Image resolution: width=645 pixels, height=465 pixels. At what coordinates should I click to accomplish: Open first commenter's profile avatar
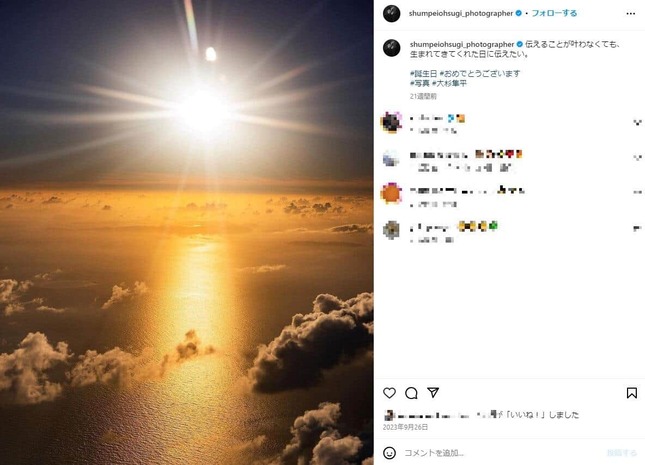pos(392,123)
